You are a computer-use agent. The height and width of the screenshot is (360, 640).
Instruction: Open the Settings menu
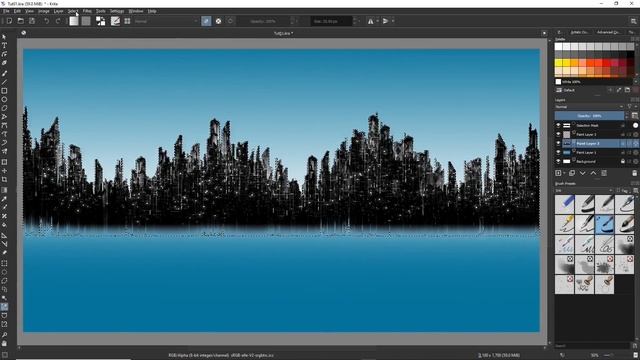[x=117, y=11]
